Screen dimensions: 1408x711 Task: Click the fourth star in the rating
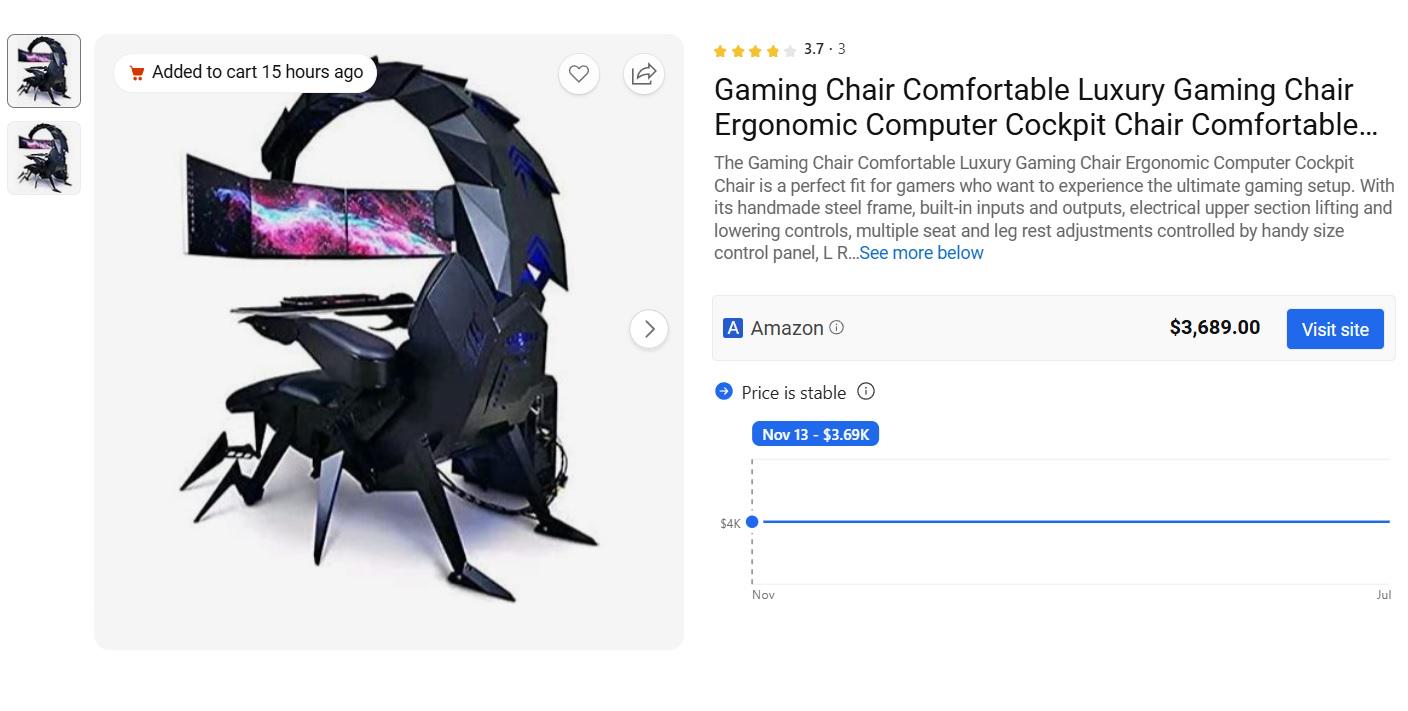[772, 49]
